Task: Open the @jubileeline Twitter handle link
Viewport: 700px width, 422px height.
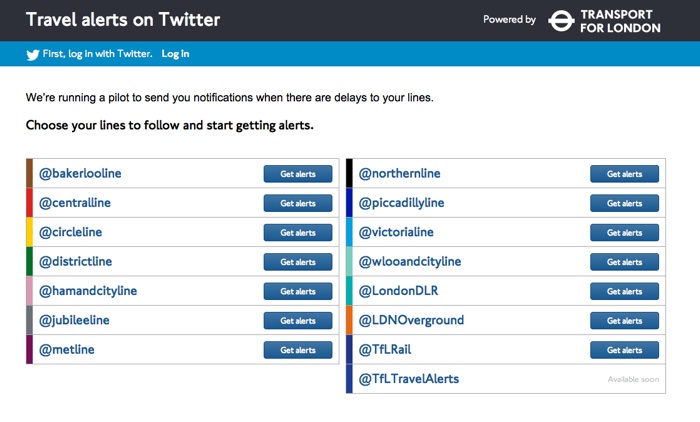Action: (74, 321)
